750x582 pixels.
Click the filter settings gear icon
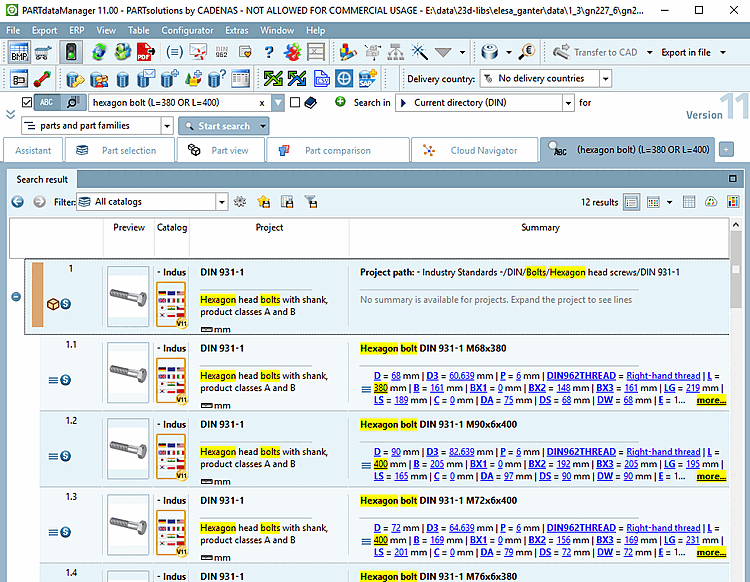pos(240,202)
